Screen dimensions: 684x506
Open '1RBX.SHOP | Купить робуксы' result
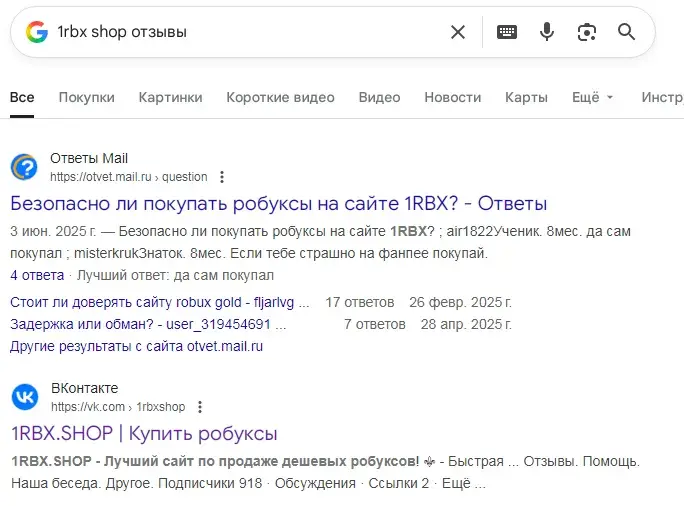144,434
